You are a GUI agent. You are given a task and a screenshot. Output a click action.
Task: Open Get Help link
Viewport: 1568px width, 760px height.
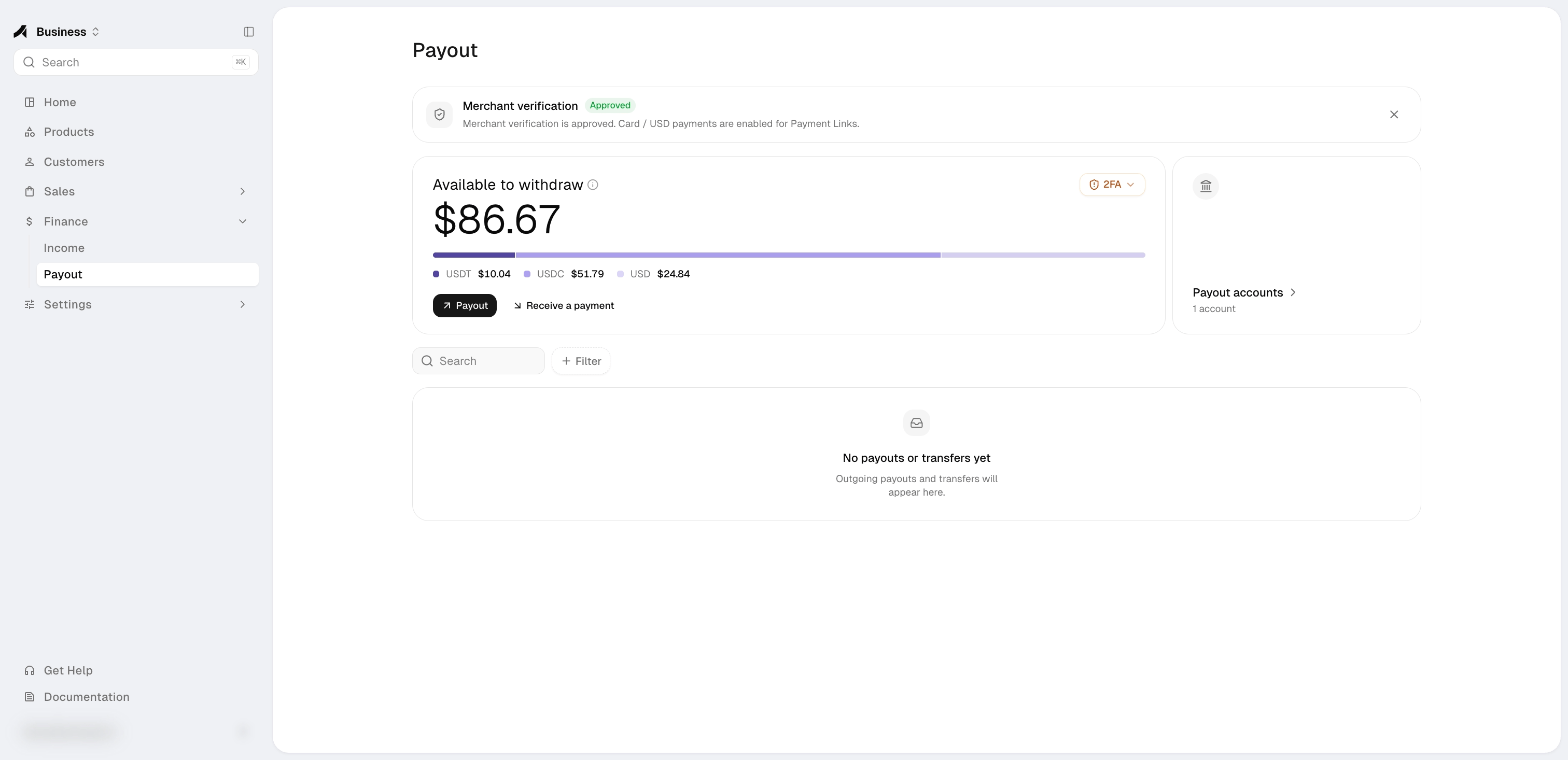(136, 670)
